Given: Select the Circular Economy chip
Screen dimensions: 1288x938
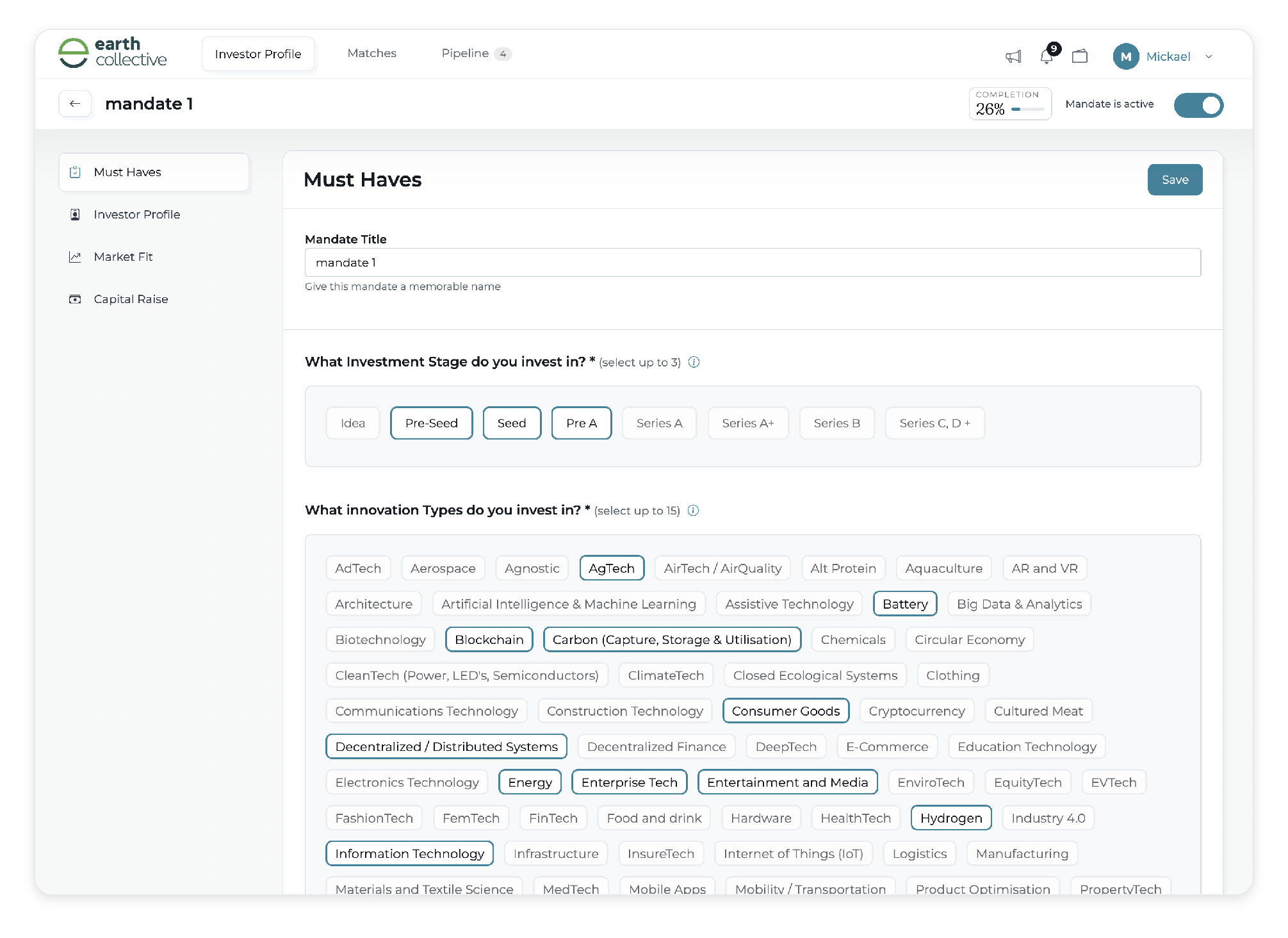Looking at the screenshot, I should coord(970,639).
